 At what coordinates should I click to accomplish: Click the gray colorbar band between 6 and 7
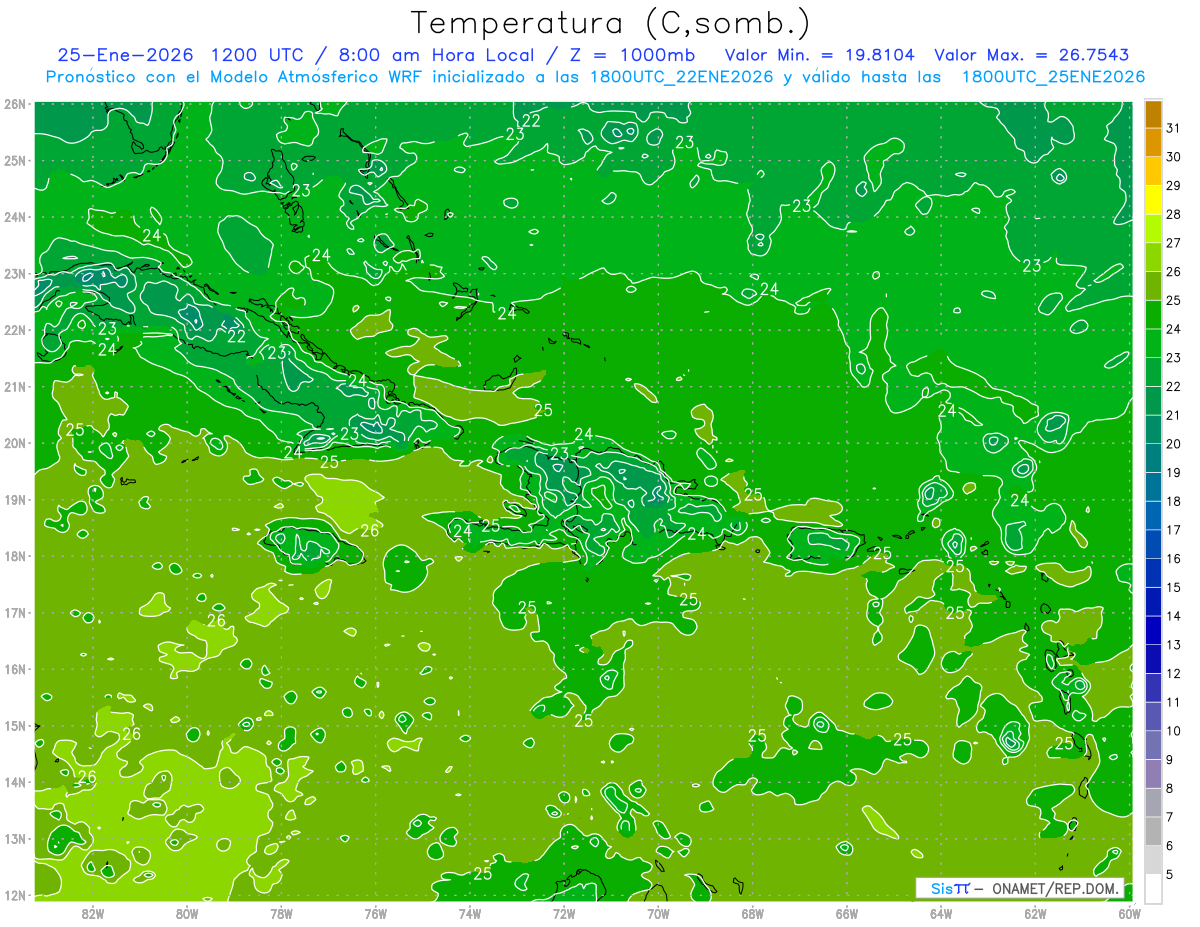pos(1153,832)
